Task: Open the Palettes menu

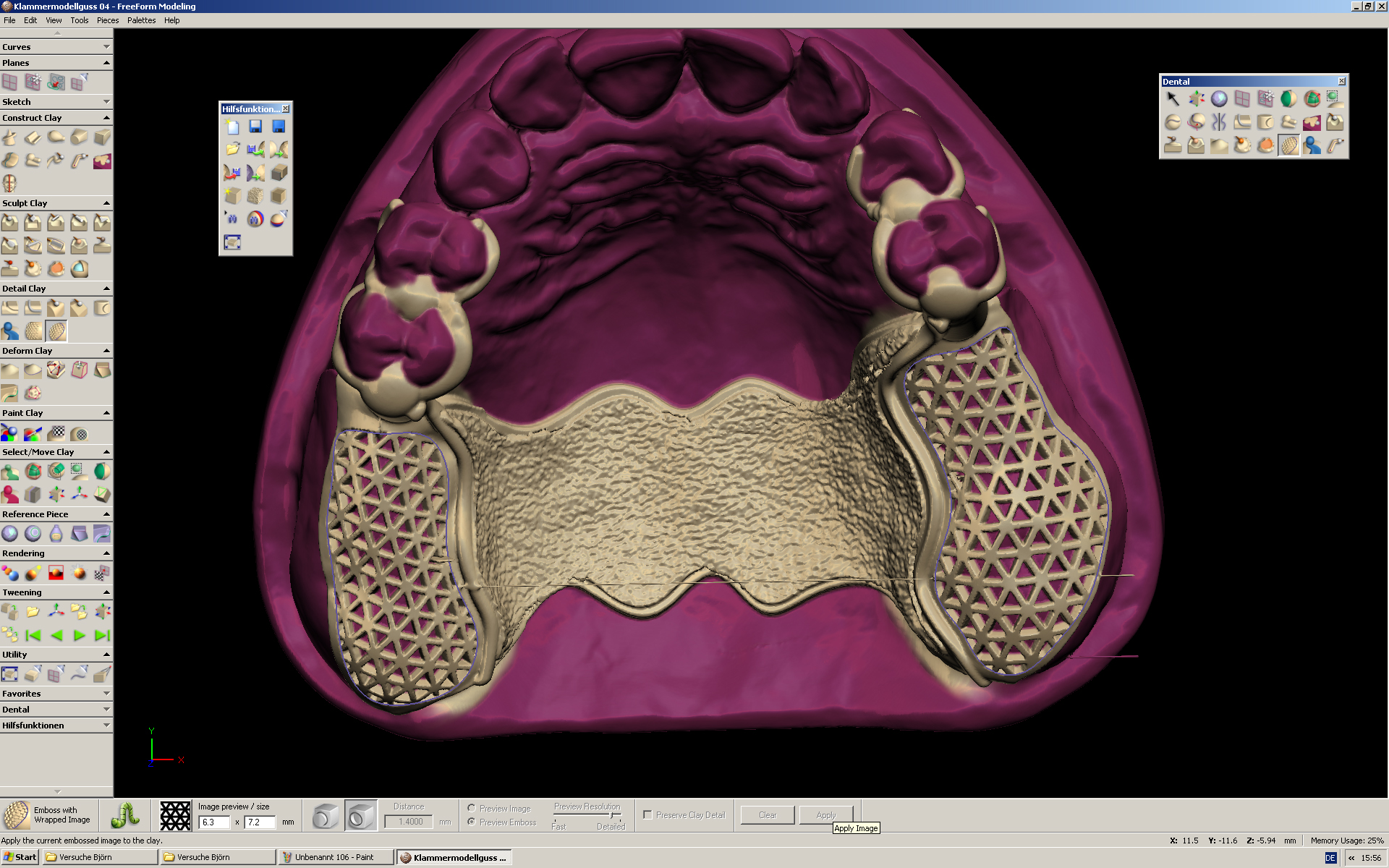Action: click(x=141, y=20)
